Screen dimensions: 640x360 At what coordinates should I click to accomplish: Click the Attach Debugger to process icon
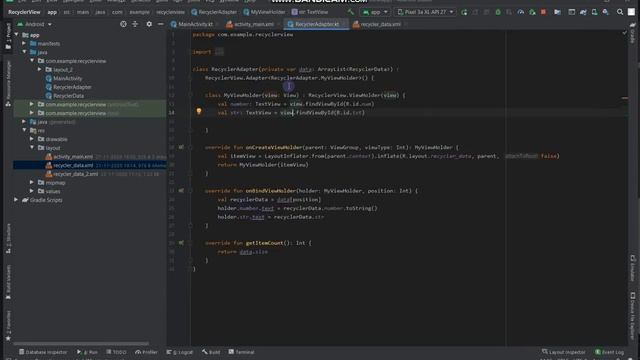coord(532,12)
